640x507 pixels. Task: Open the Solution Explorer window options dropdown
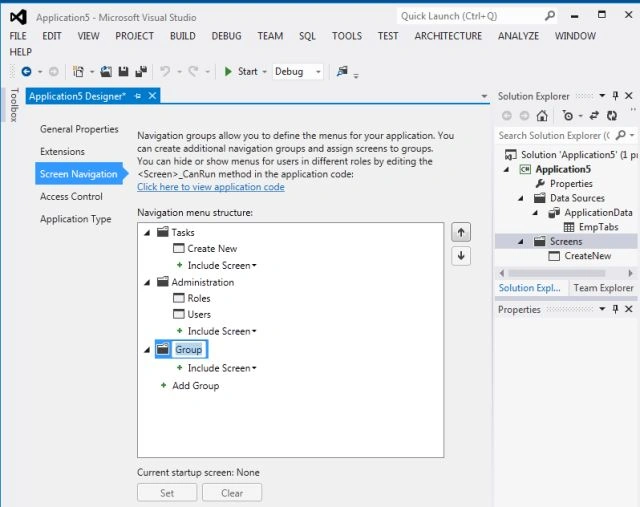click(602, 96)
